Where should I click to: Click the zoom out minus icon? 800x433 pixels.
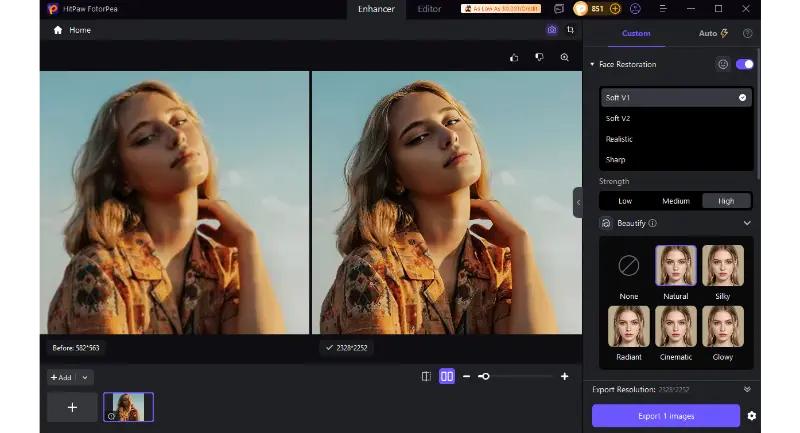[466, 377]
